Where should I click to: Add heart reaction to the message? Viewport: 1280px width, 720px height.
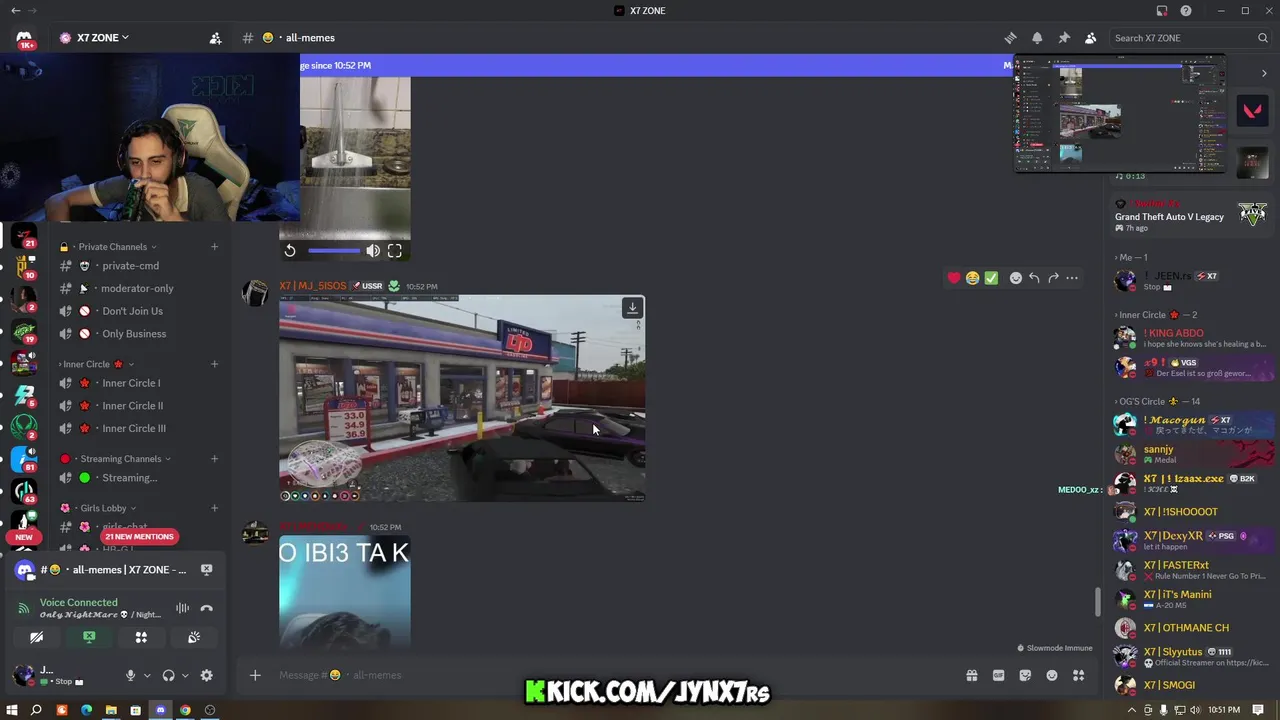tap(954, 278)
